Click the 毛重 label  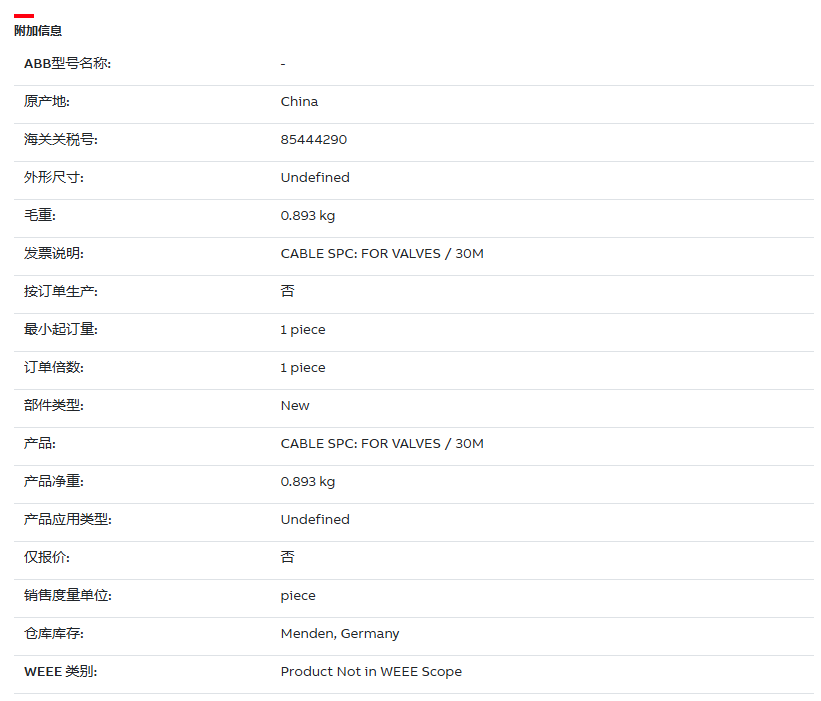point(40,215)
